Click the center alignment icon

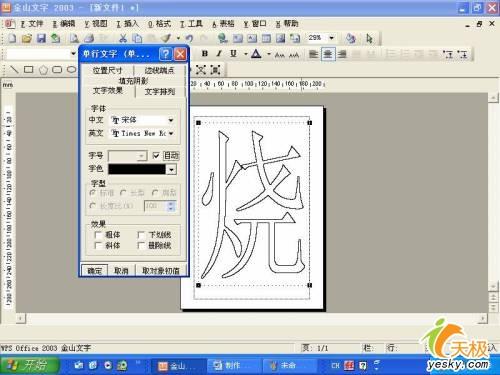(x=328, y=54)
